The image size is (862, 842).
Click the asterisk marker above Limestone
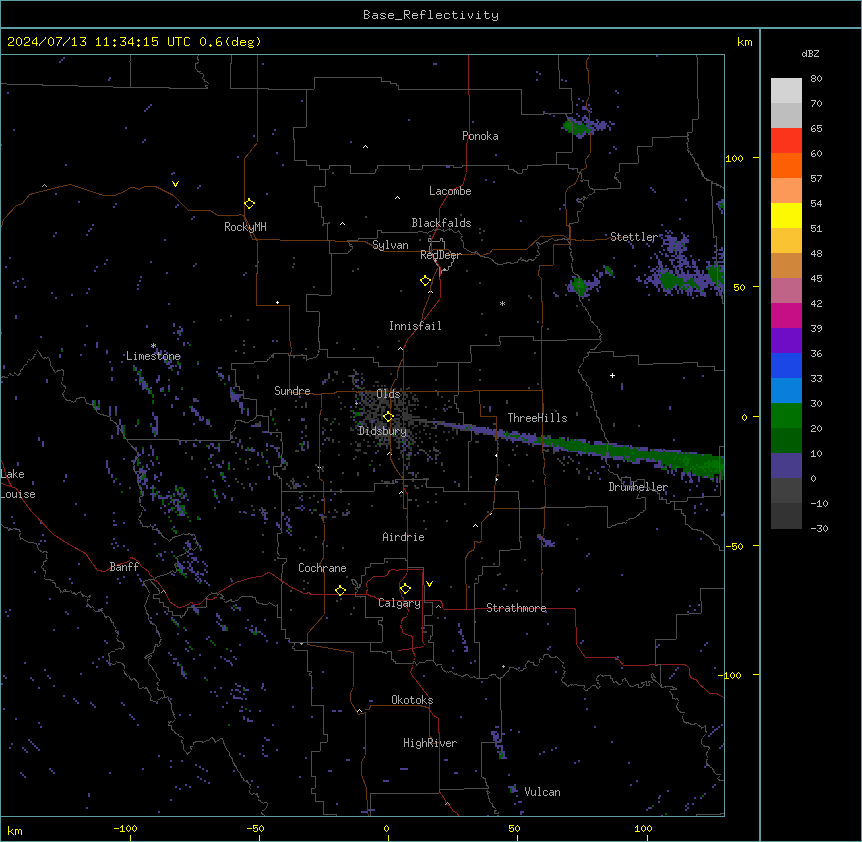click(153, 346)
